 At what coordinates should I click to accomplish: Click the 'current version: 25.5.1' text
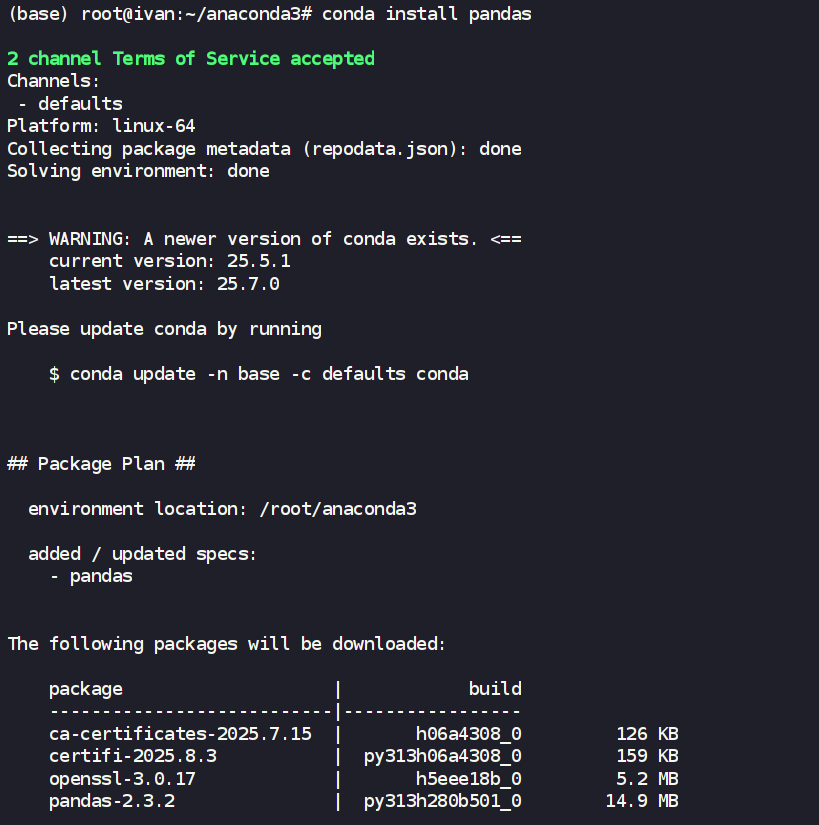(x=170, y=261)
